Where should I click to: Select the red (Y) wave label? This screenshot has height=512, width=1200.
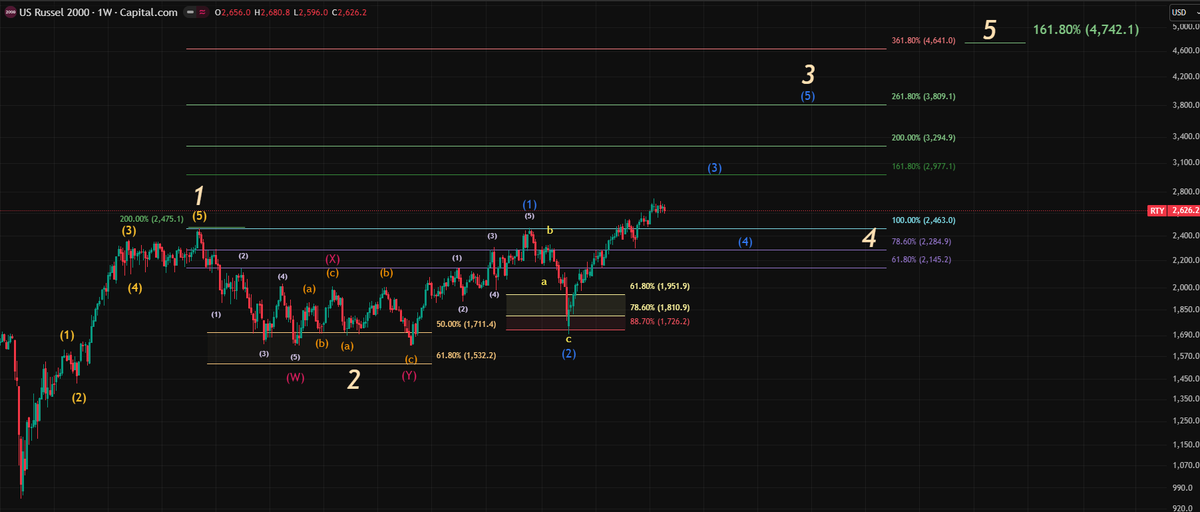tap(409, 375)
